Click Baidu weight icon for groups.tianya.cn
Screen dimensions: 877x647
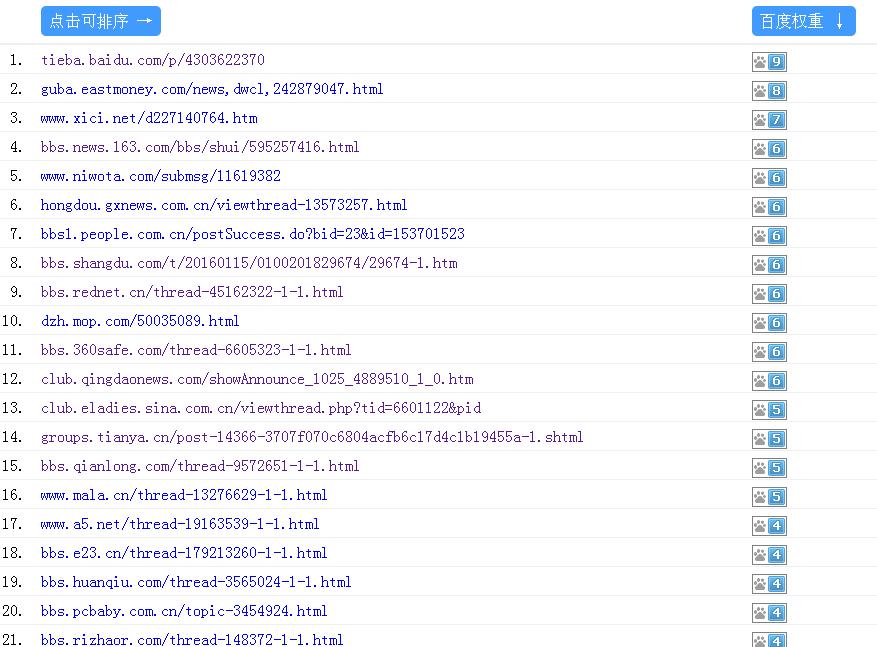(x=769, y=439)
